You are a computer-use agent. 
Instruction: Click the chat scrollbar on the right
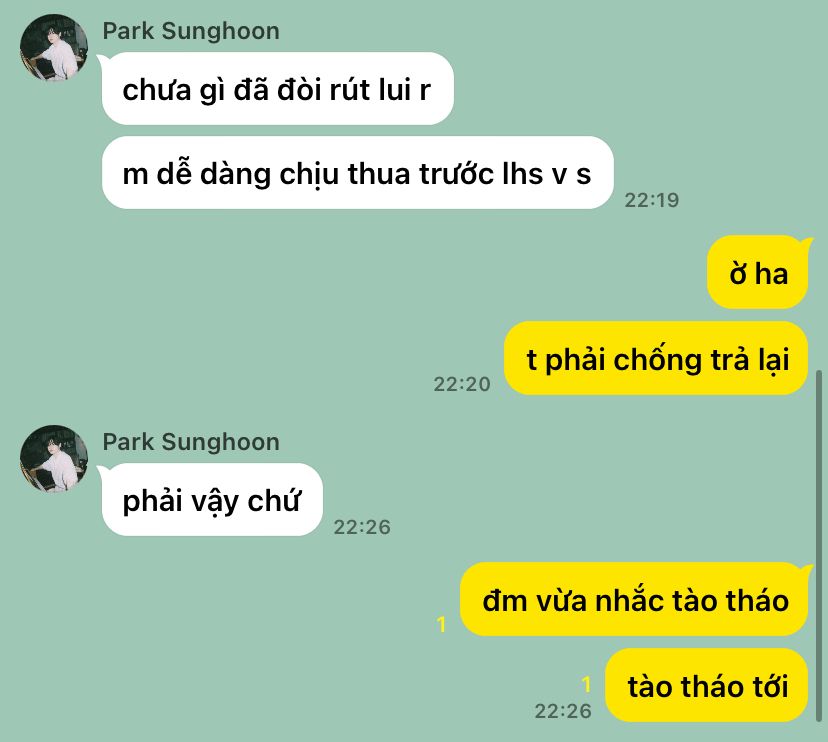pyautogui.click(x=819, y=546)
